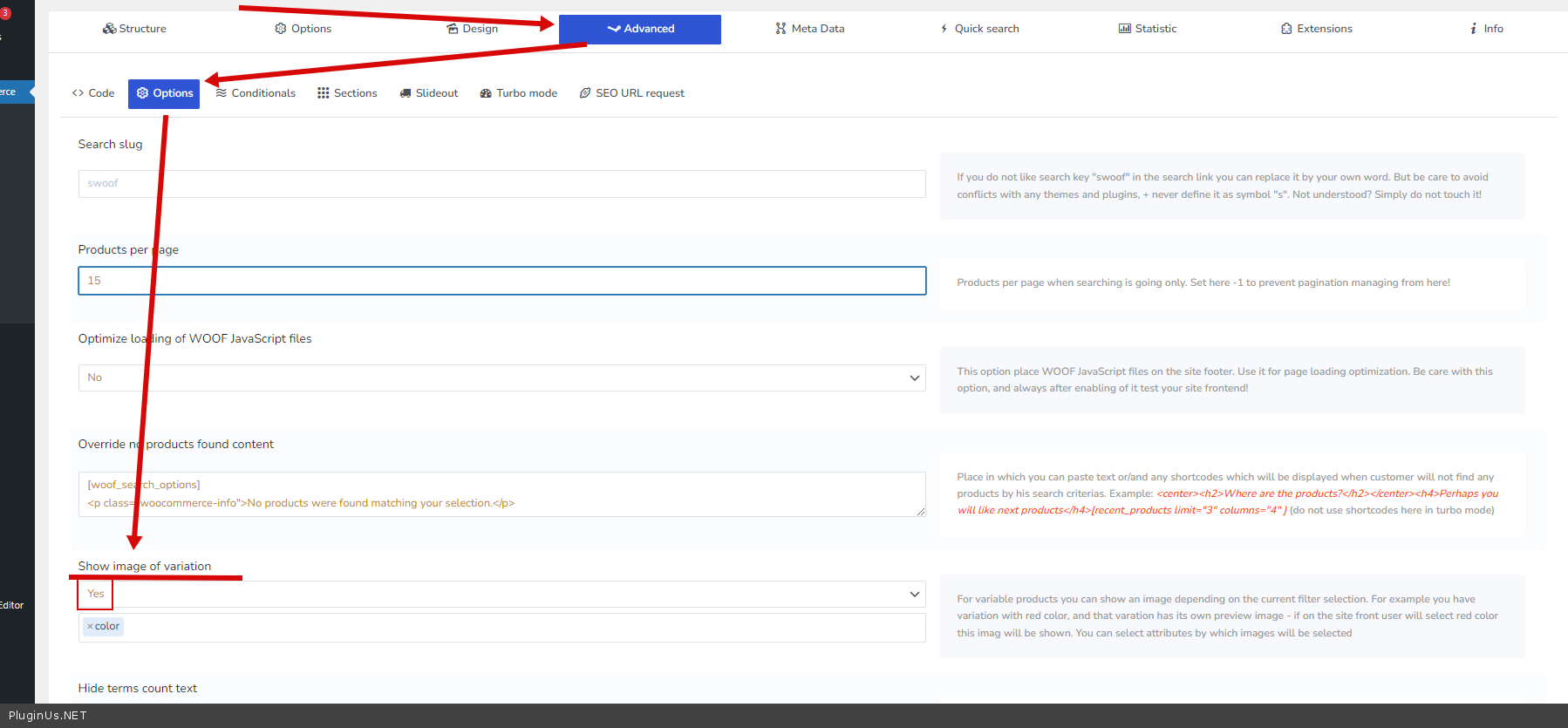Click the Extensions puzzle icon

[1286, 29]
